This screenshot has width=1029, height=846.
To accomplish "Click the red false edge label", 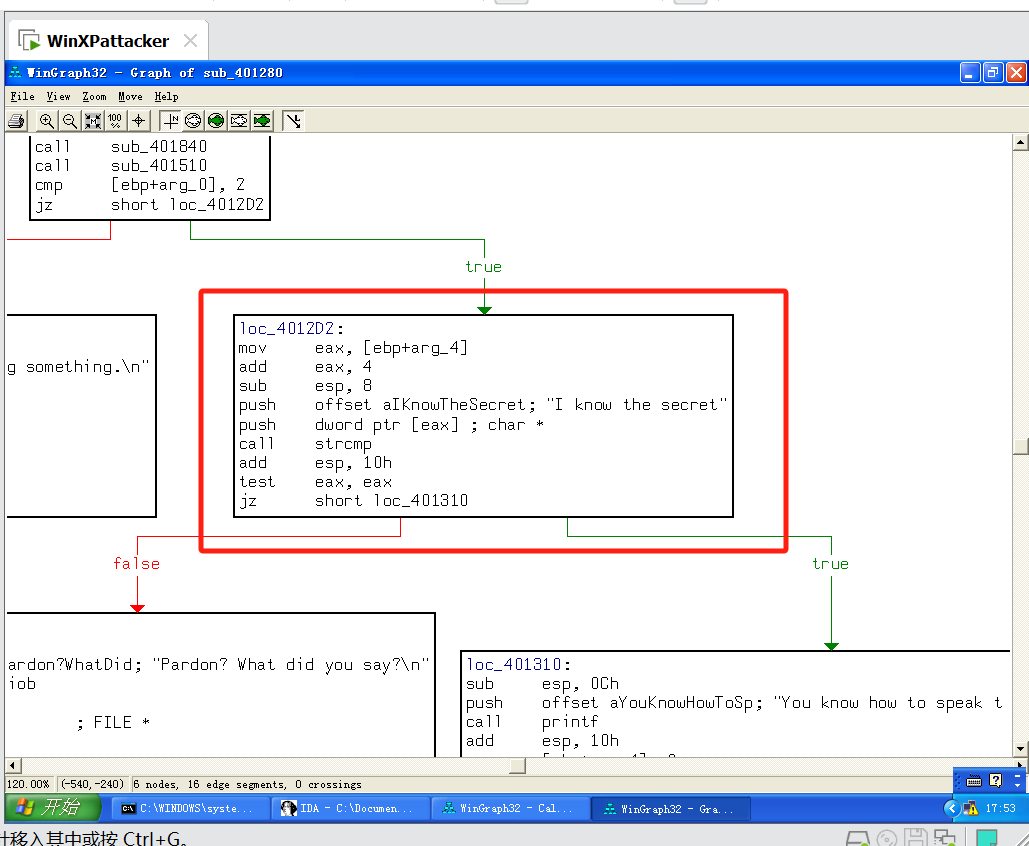I will point(136,564).
